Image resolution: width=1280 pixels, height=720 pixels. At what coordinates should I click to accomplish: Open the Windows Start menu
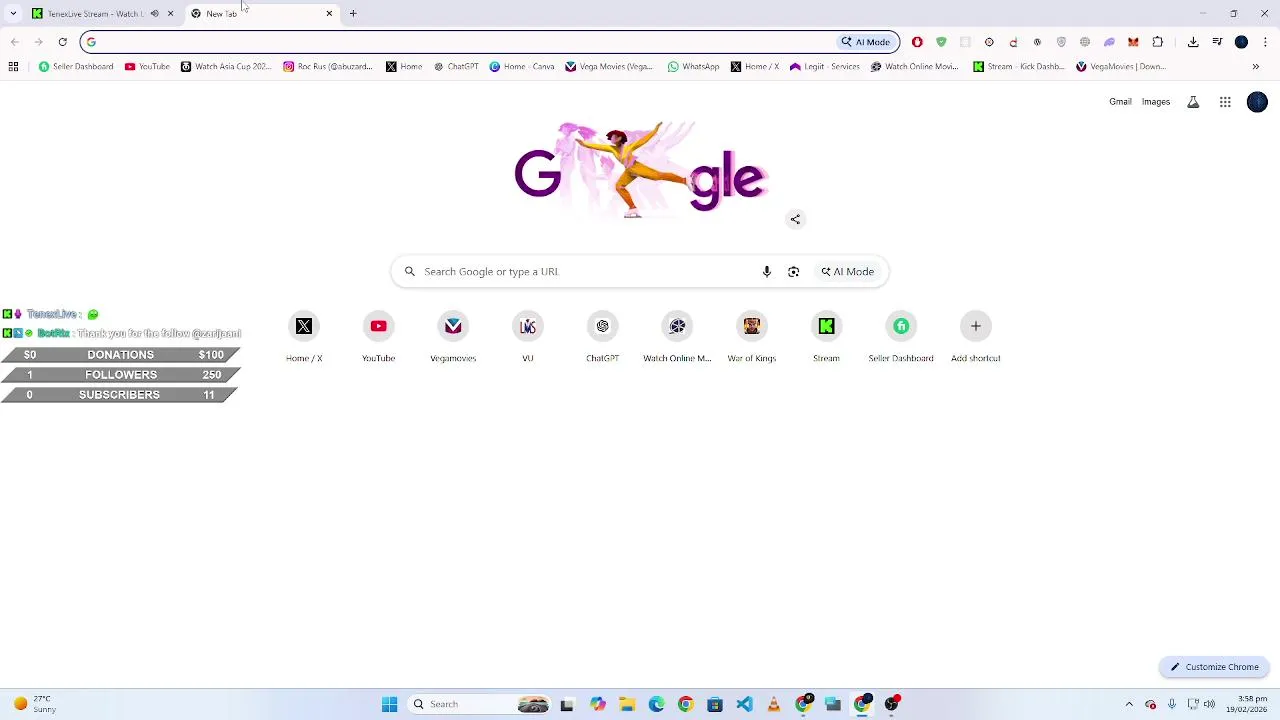coord(389,704)
